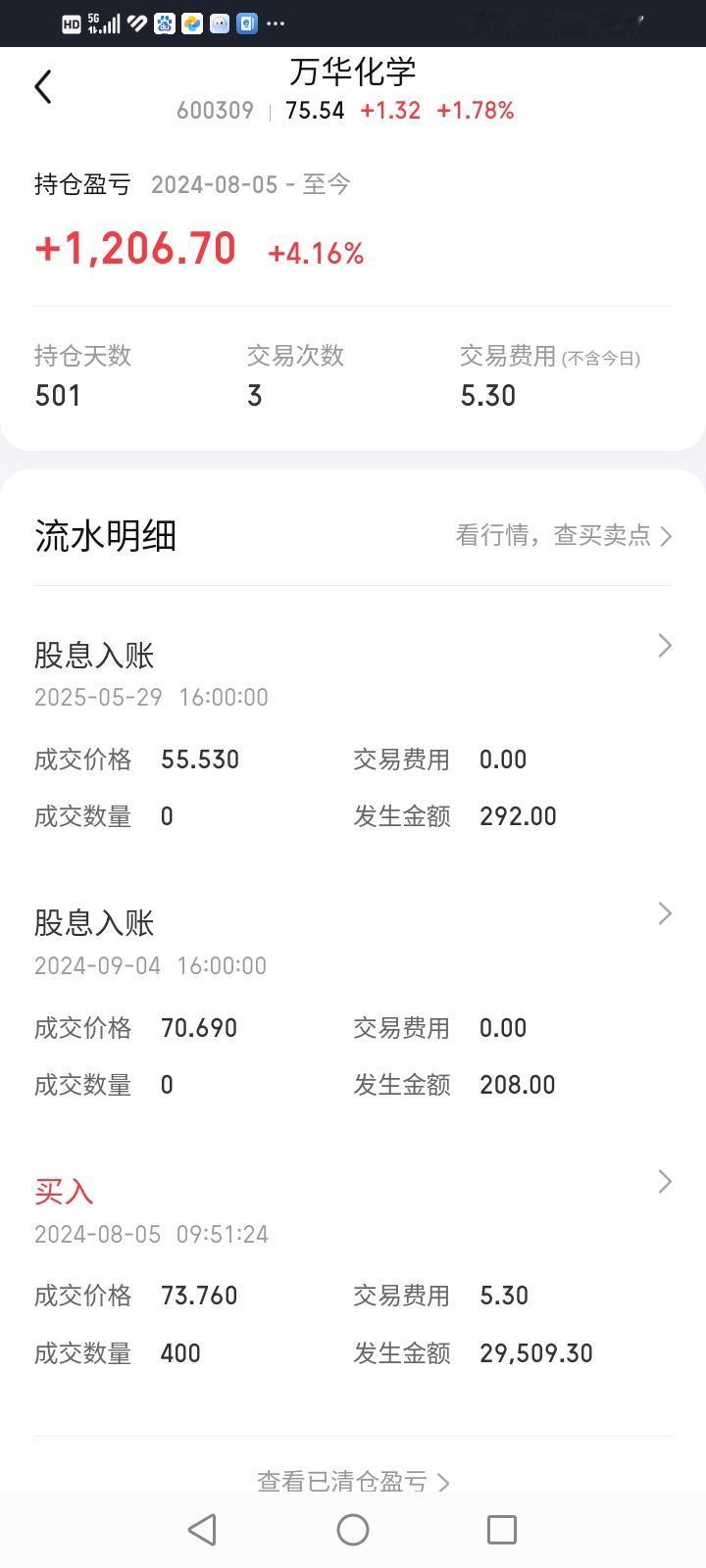The image size is (706, 1568).
Task: Expand the 2024-09-04 dividend entry chevron
Action: pyautogui.click(x=665, y=913)
